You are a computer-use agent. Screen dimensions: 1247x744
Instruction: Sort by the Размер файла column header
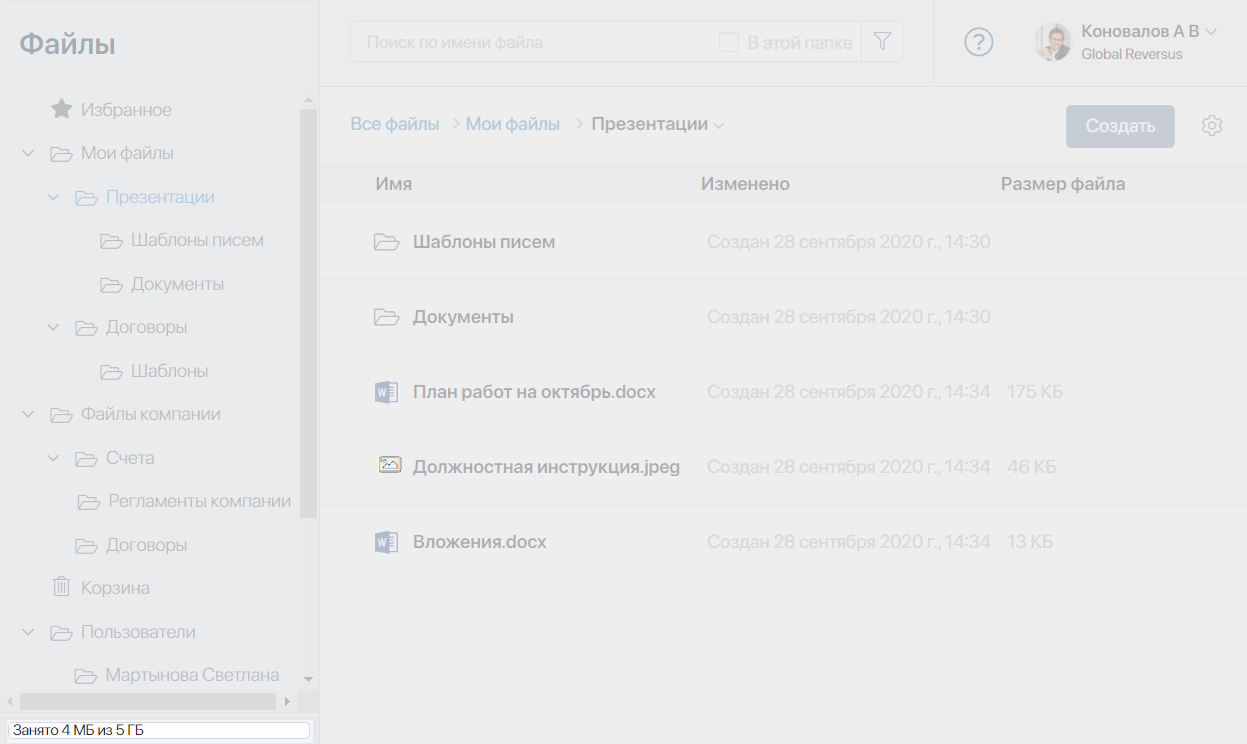[1063, 184]
